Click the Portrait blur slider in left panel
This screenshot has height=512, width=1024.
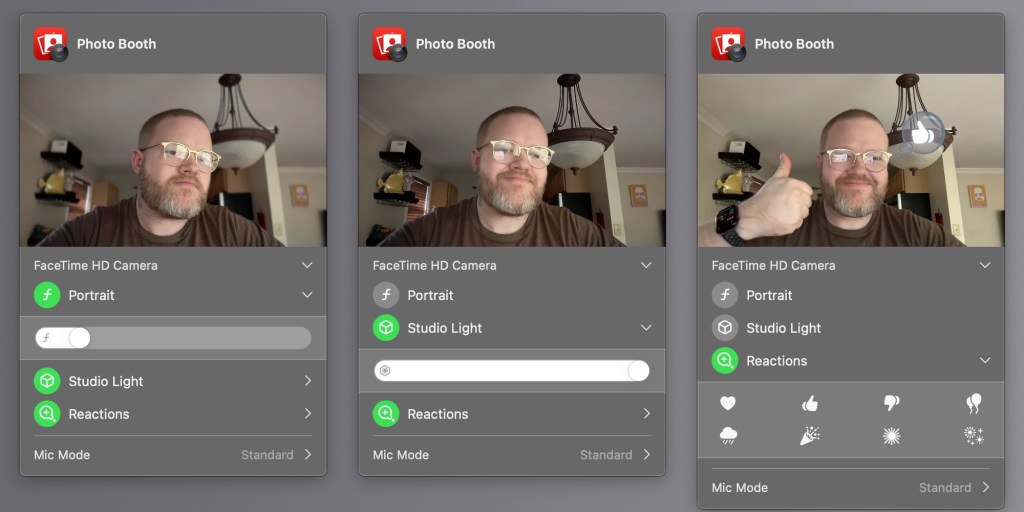coord(172,338)
